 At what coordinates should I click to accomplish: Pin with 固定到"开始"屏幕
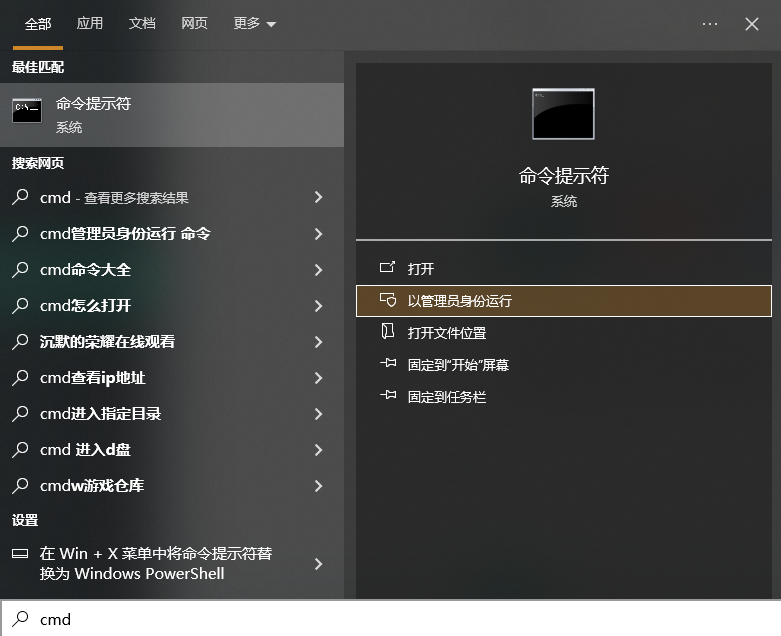(x=564, y=365)
